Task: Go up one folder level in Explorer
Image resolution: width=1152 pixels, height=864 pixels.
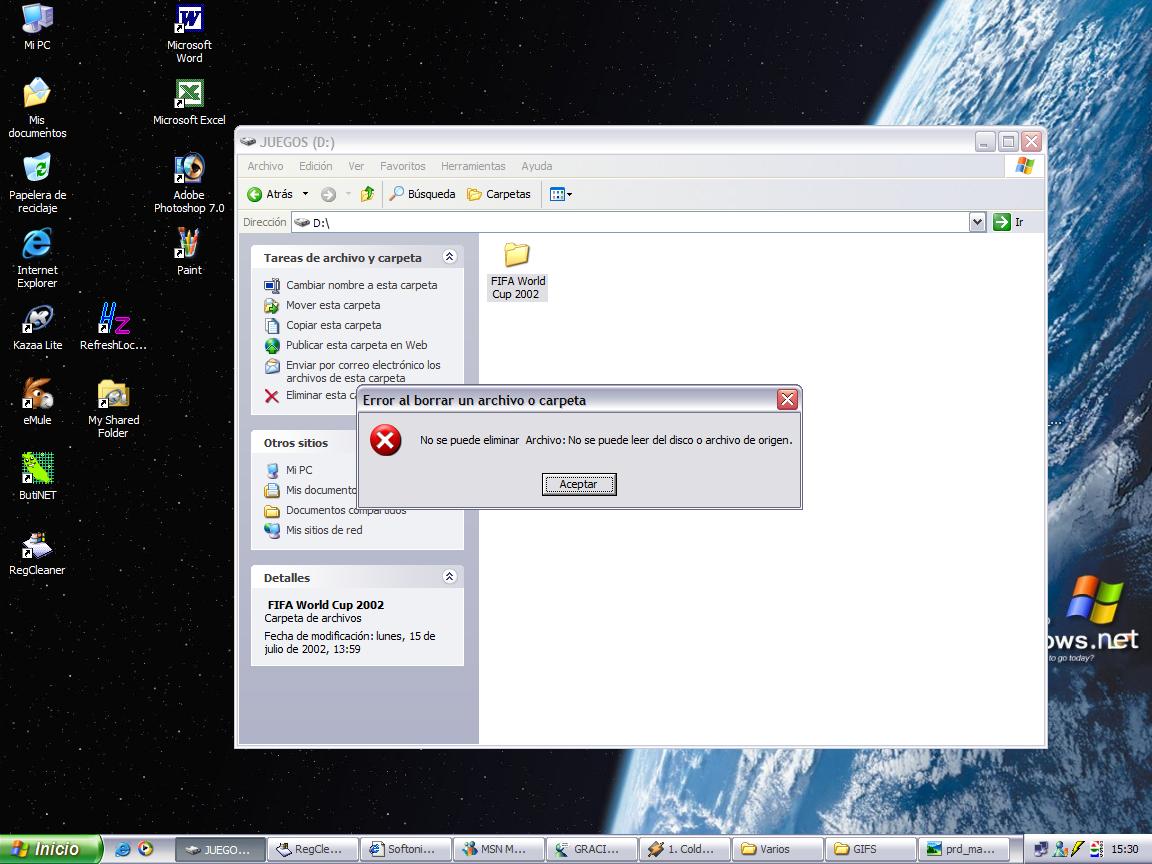Action: 367,194
